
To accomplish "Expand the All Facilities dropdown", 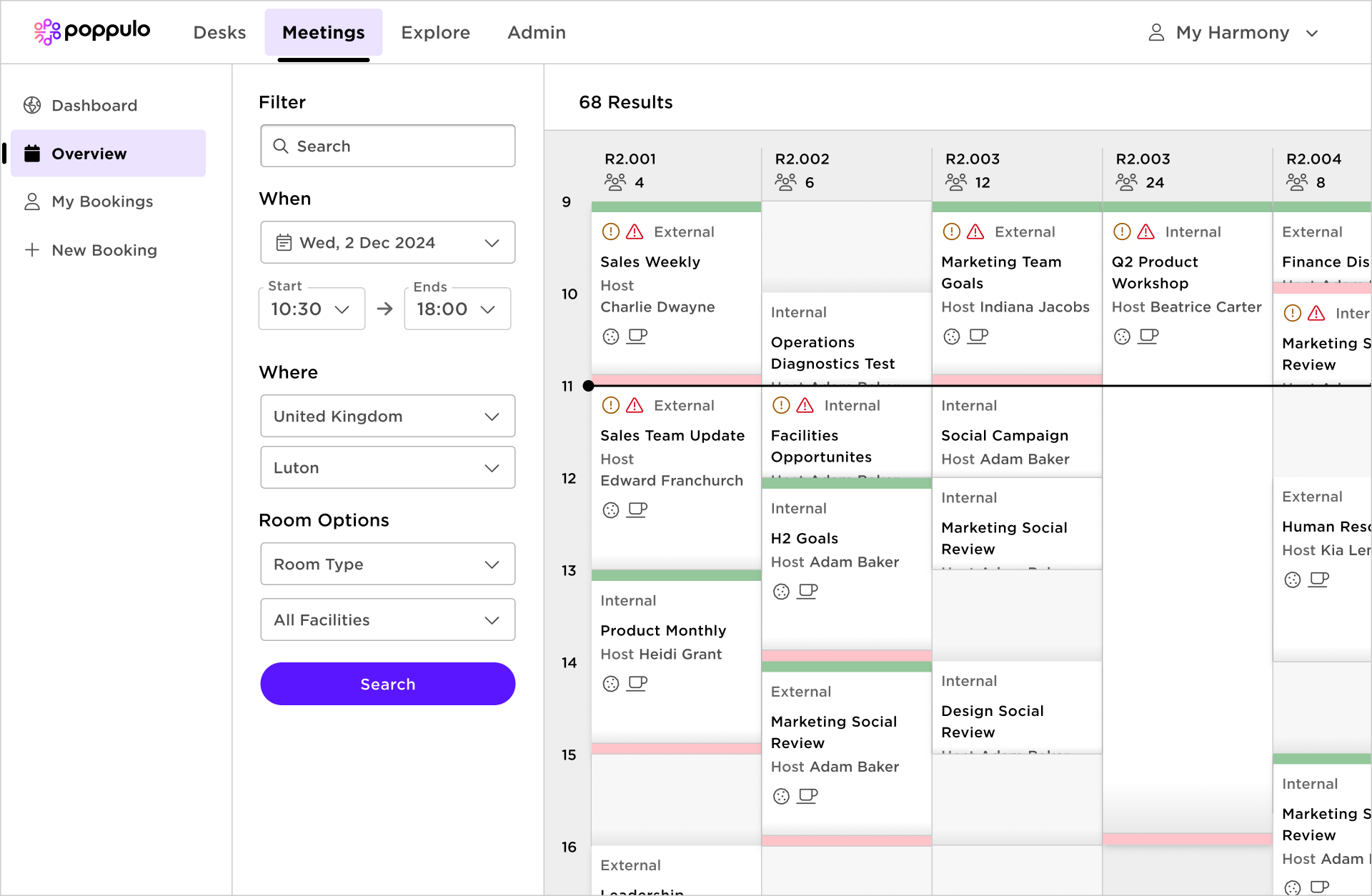I will [387, 619].
